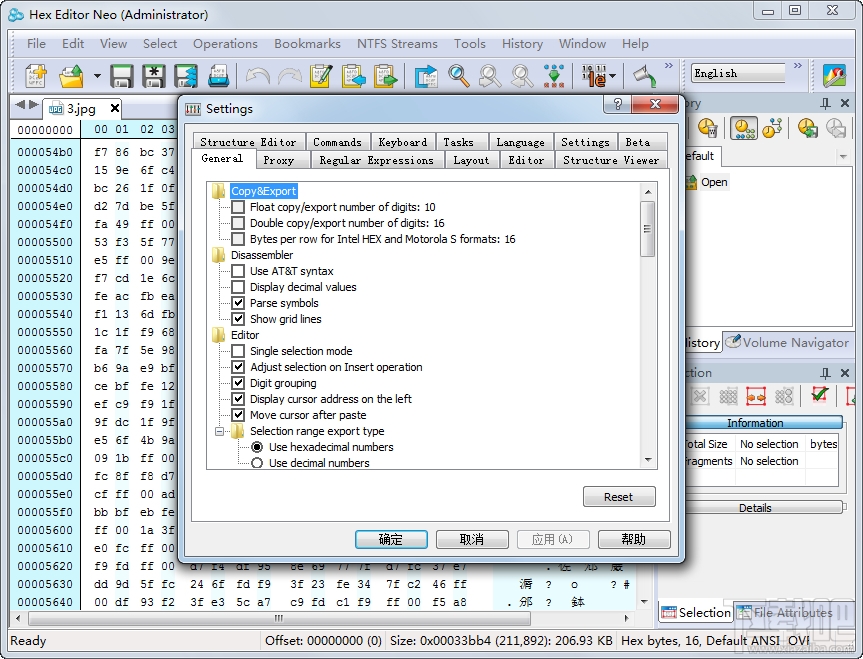Click the Reset button
This screenshot has height=659, width=863.
point(619,497)
